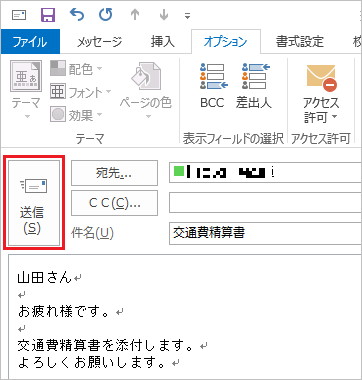
Task: Click the body line お疲れ様です。
Action: click(x=63, y=312)
